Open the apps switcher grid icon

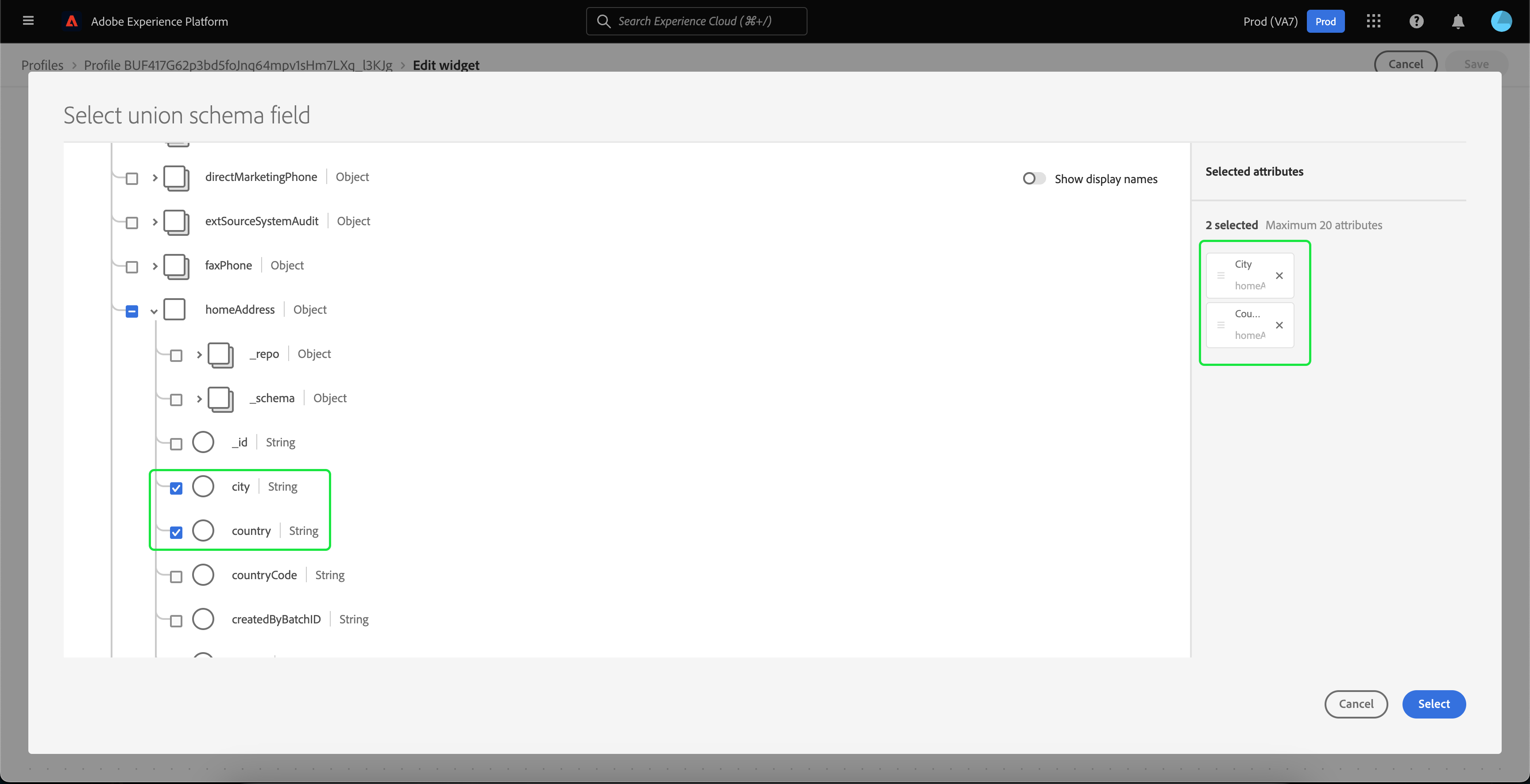(x=1373, y=21)
